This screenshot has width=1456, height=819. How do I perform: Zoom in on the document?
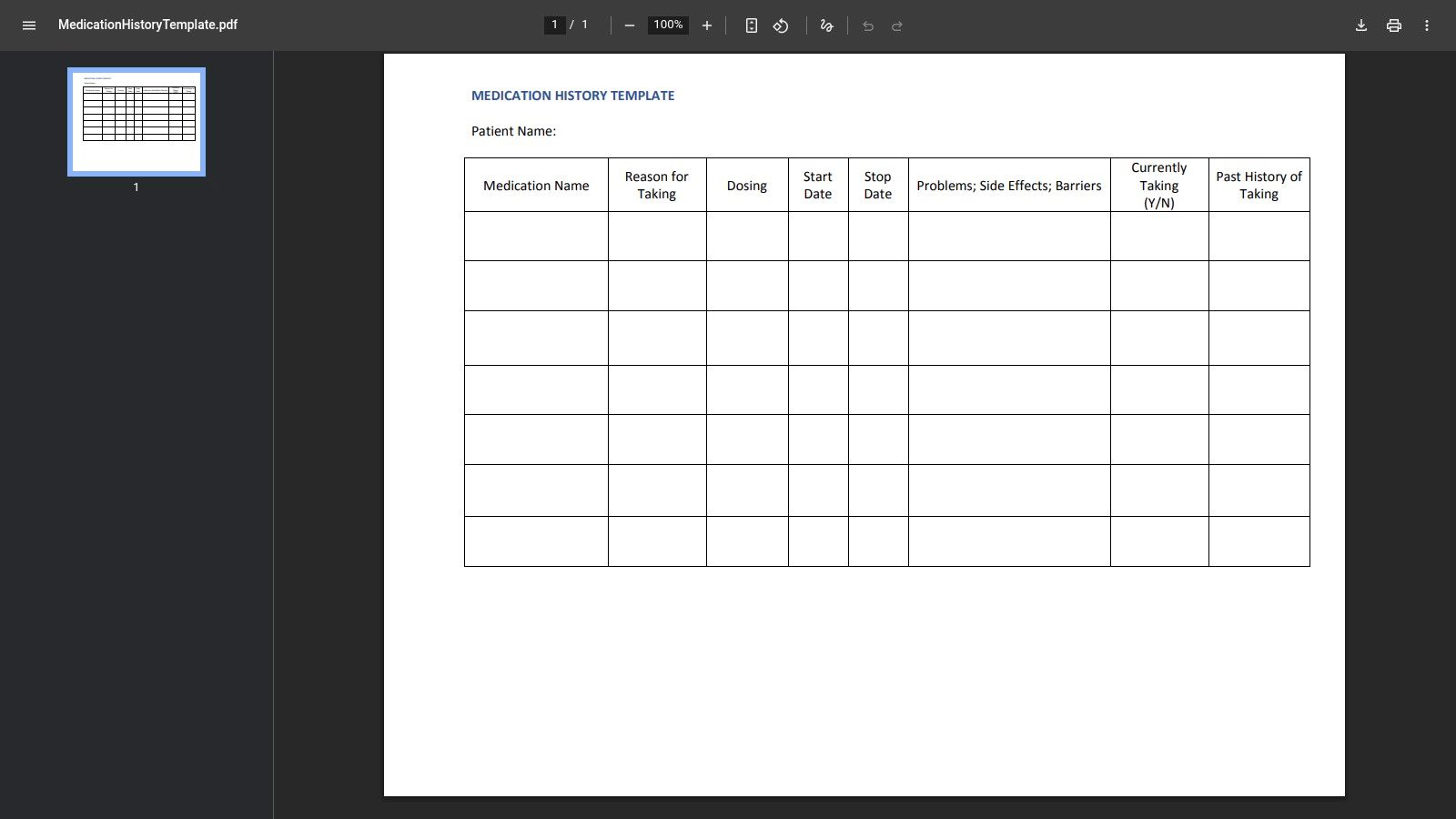(707, 25)
